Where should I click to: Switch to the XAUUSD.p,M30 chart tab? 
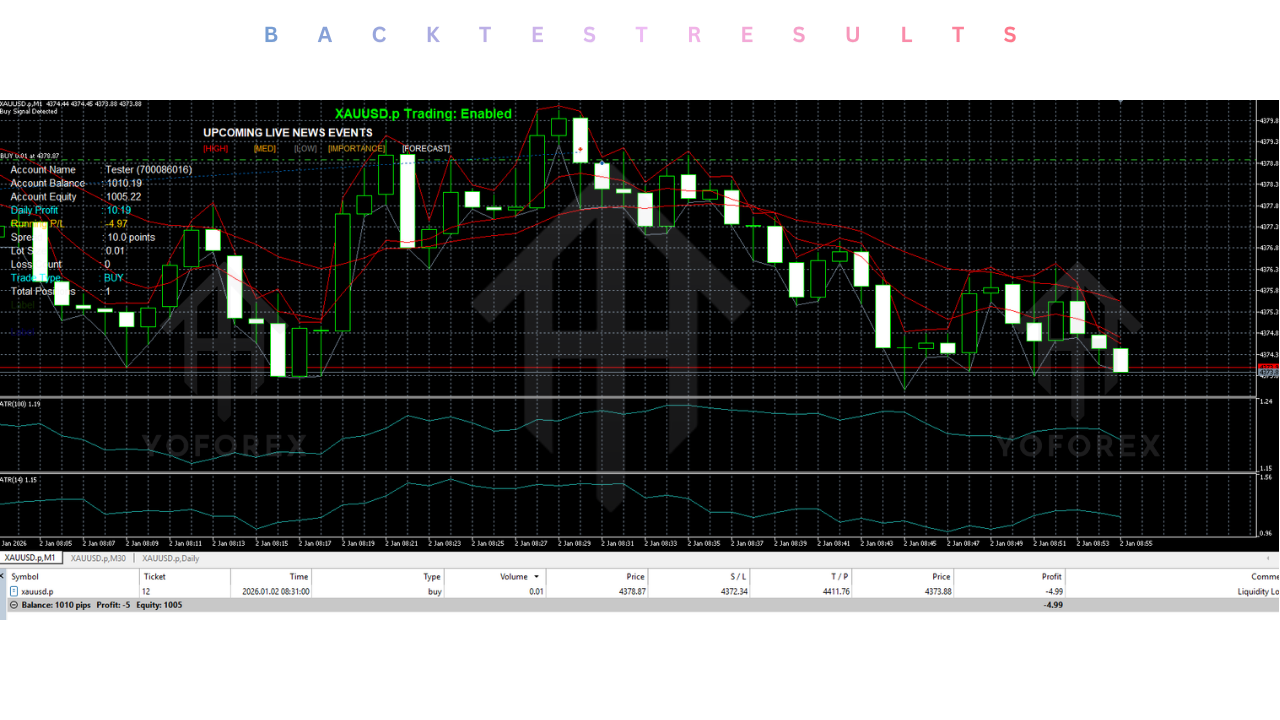coord(98,558)
